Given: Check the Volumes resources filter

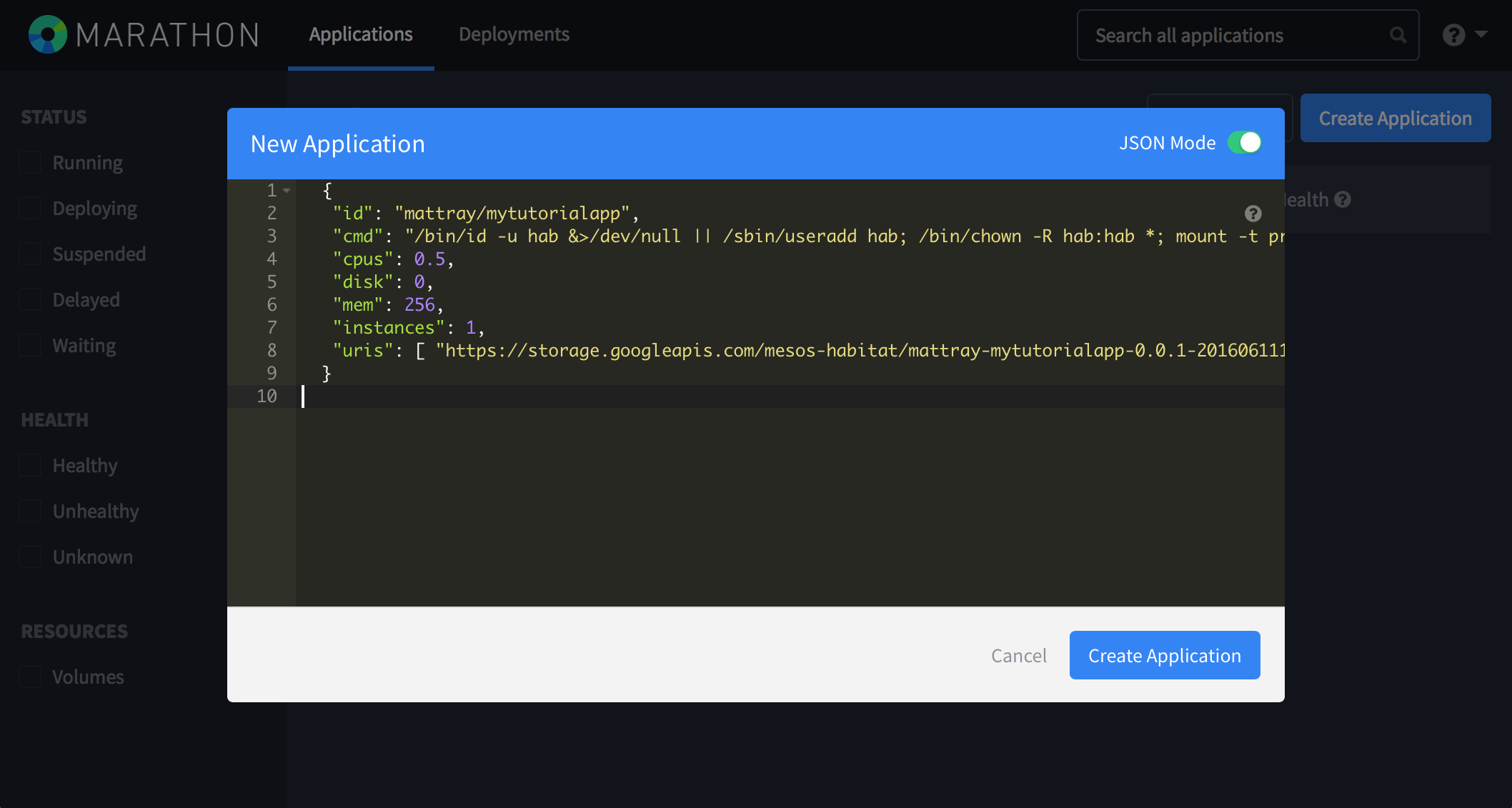Looking at the screenshot, I should point(29,677).
